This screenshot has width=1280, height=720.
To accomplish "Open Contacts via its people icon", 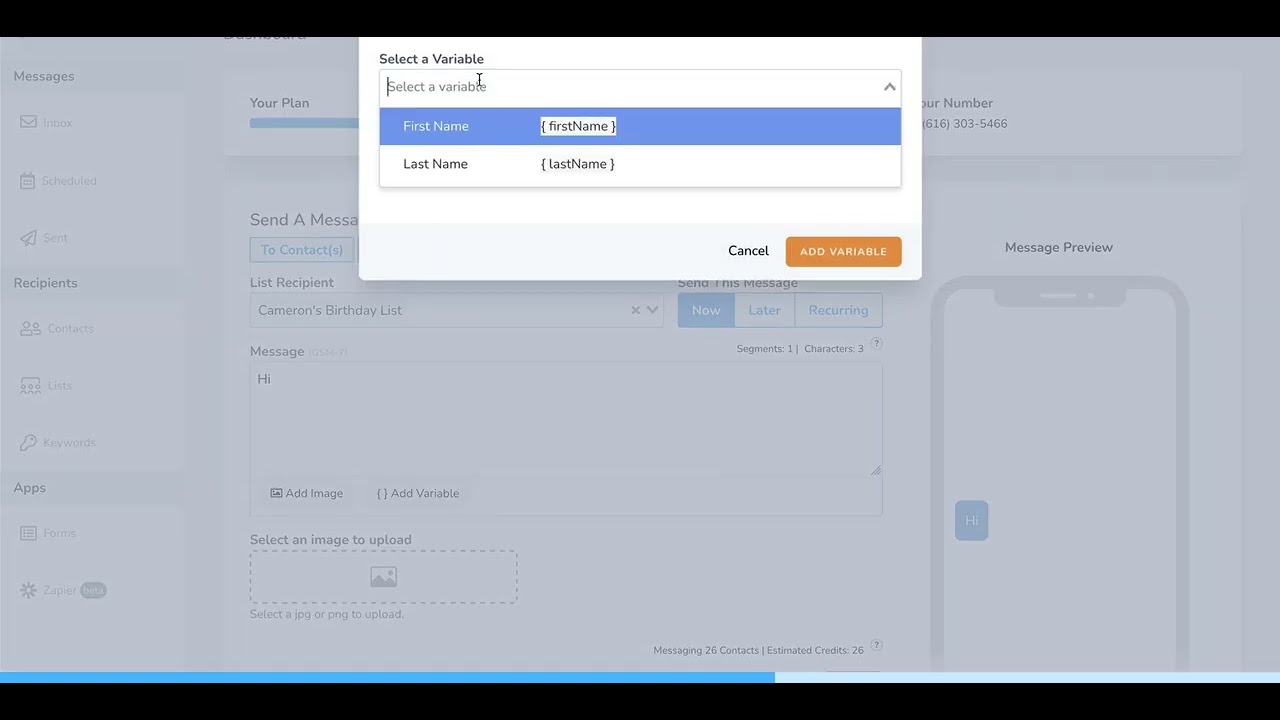I will (x=30, y=328).
